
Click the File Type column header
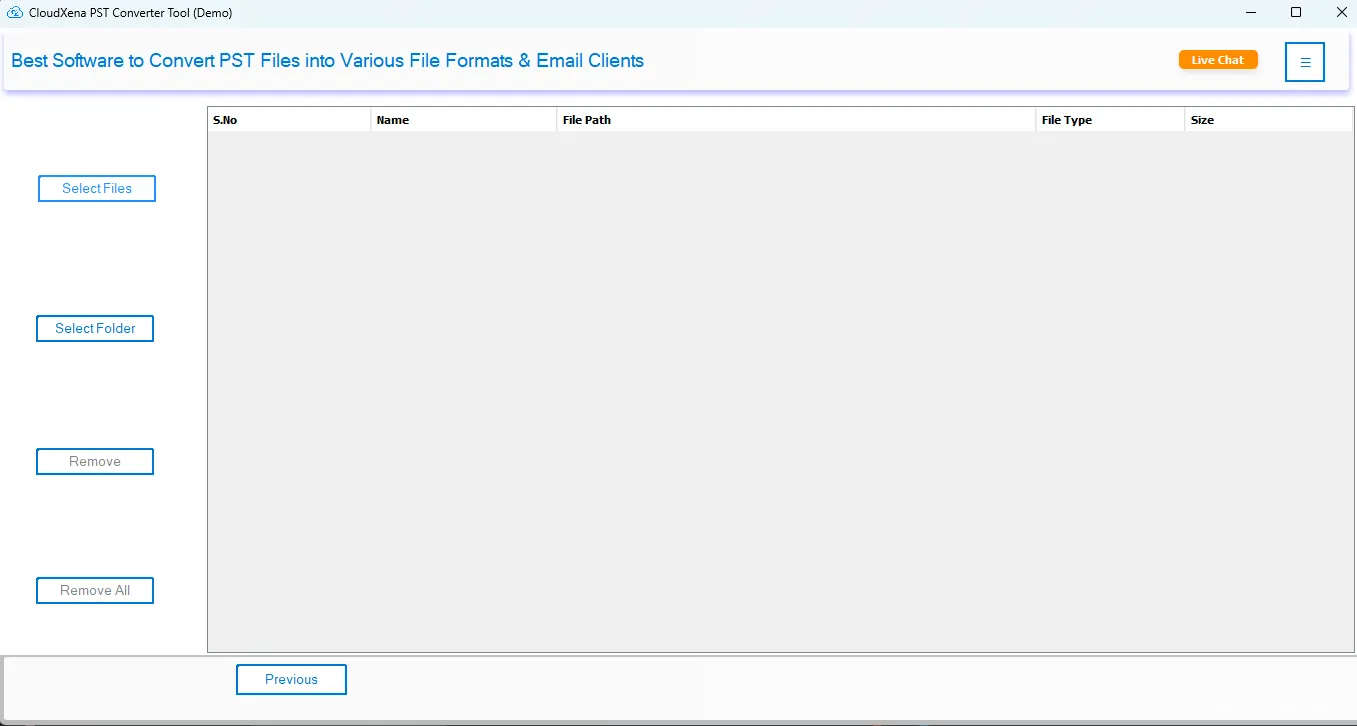pyautogui.click(x=1109, y=120)
